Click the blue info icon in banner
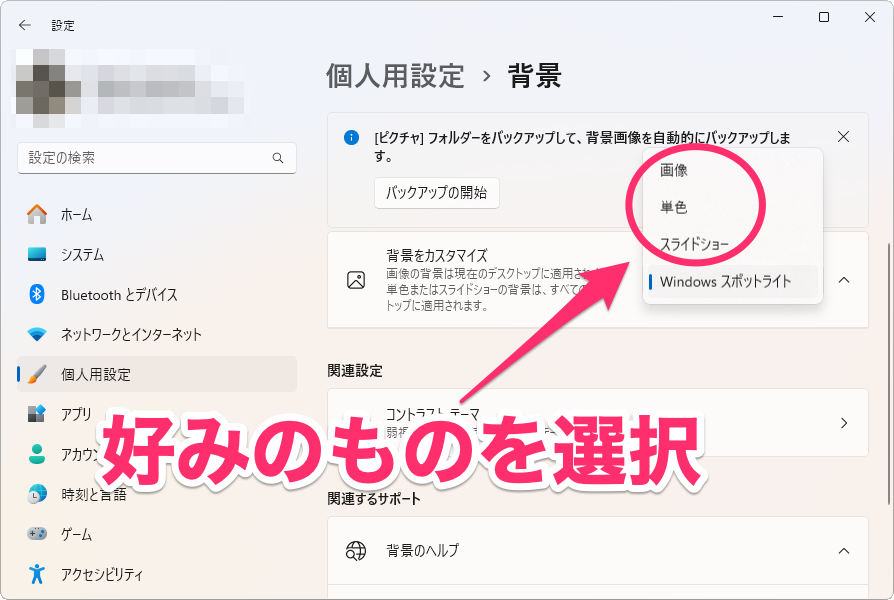 tap(351, 137)
